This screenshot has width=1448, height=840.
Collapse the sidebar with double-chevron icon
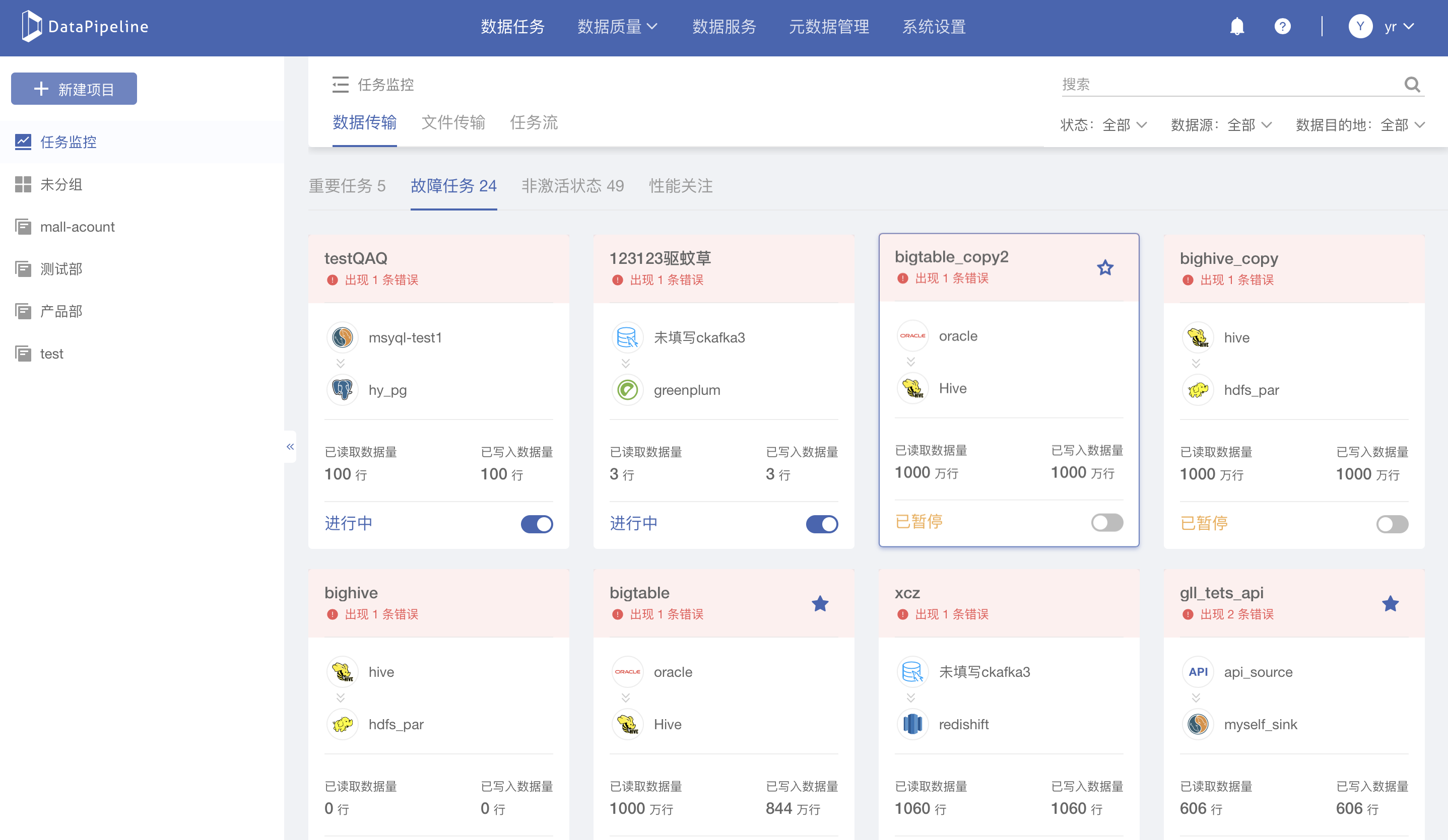click(290, 446)
